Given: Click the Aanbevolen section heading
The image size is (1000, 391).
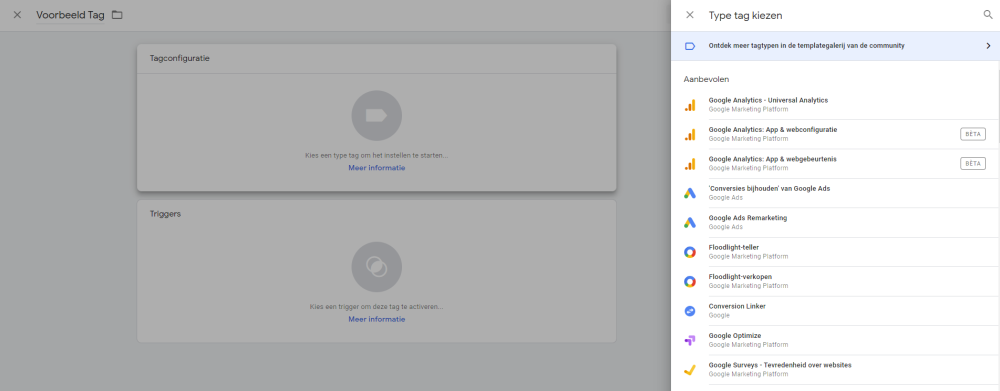Looking at the screenshot, I should [707, 79].
